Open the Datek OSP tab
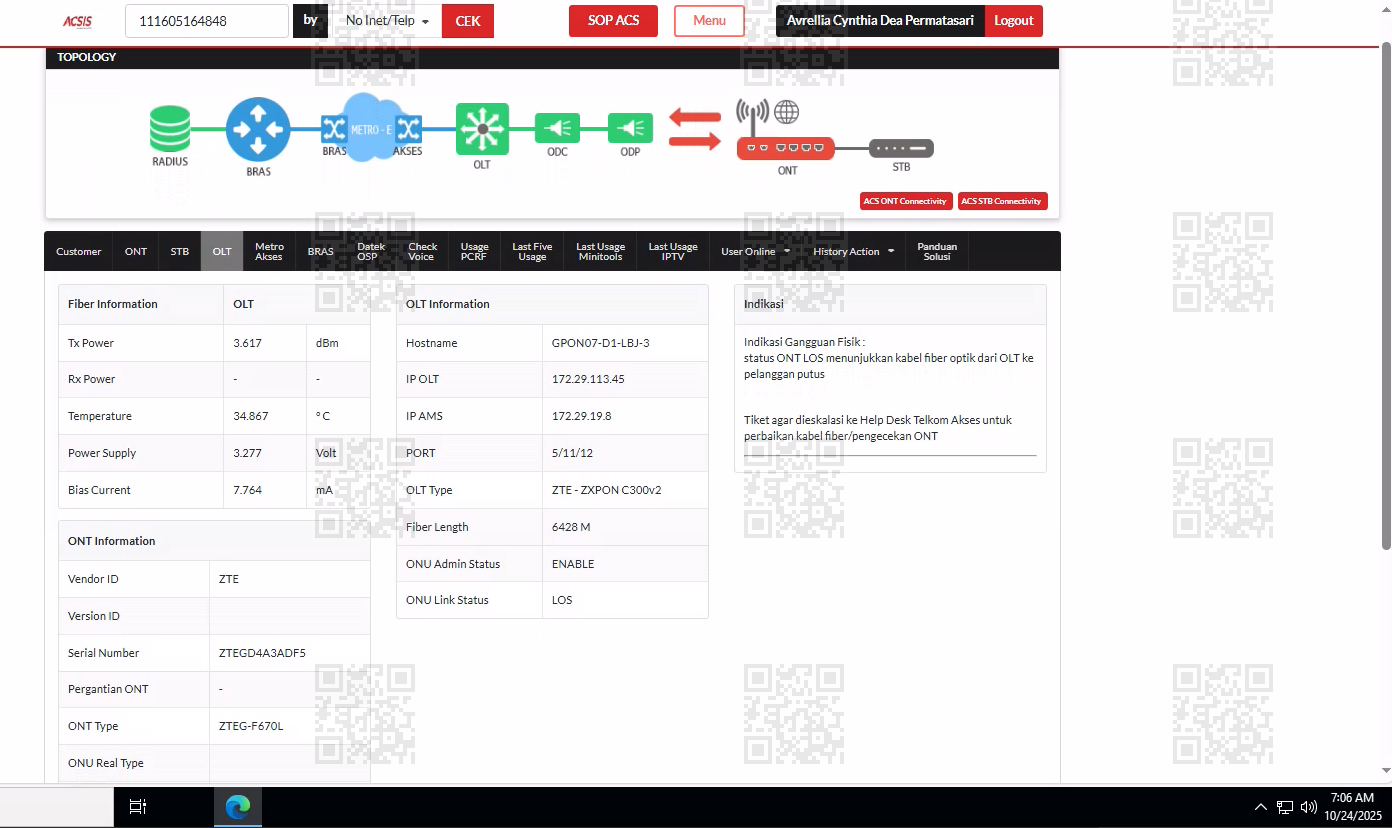The height and width of the screenshot is (828, 1392). pos(371,252)
